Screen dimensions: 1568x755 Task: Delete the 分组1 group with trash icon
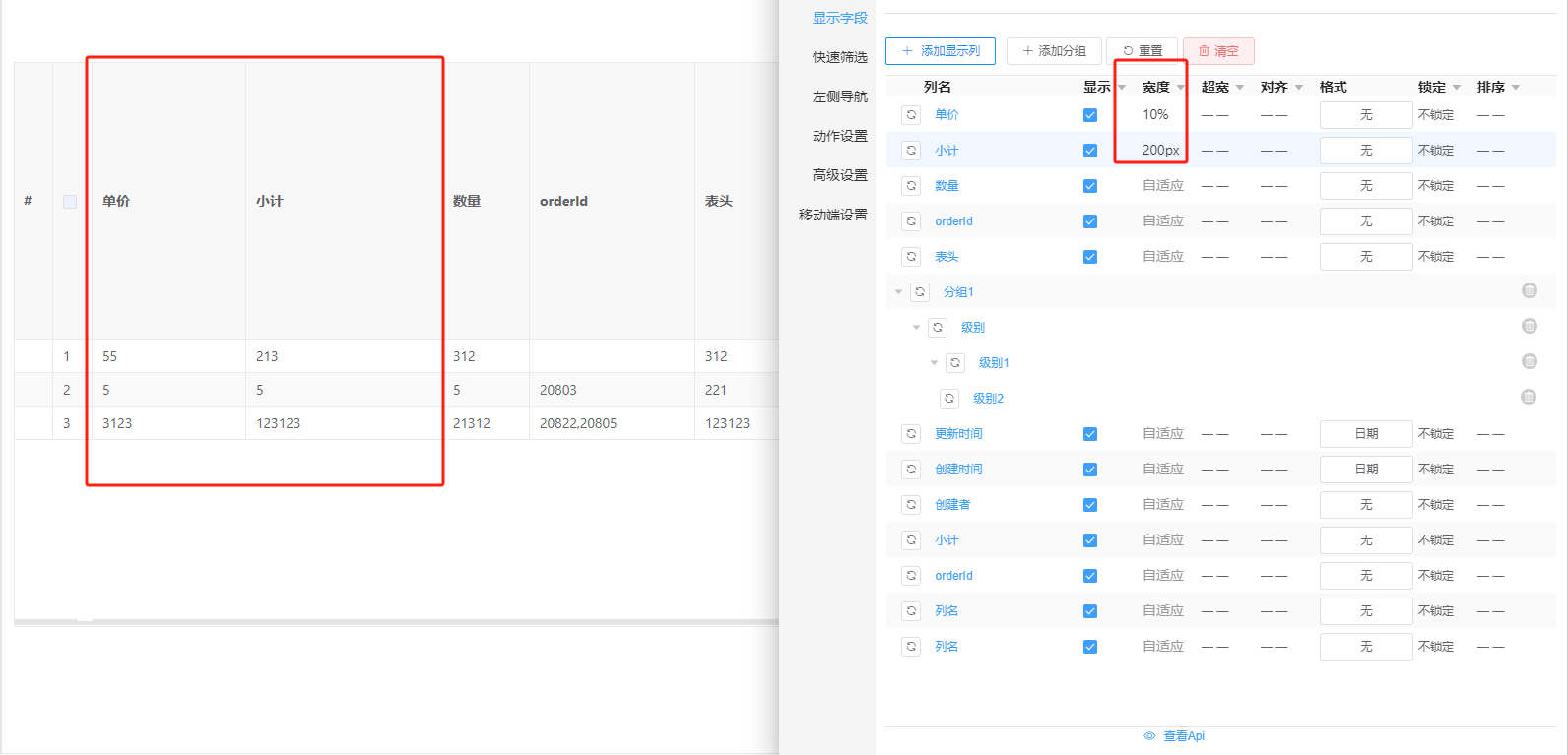point(1529,290)
